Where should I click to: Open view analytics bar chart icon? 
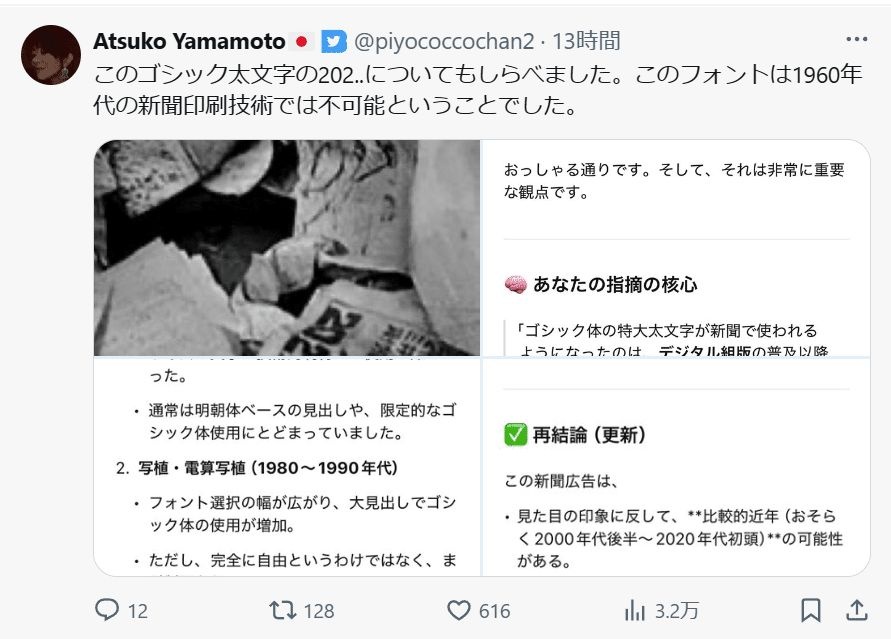pyautogui.click(x=635, y=611)
